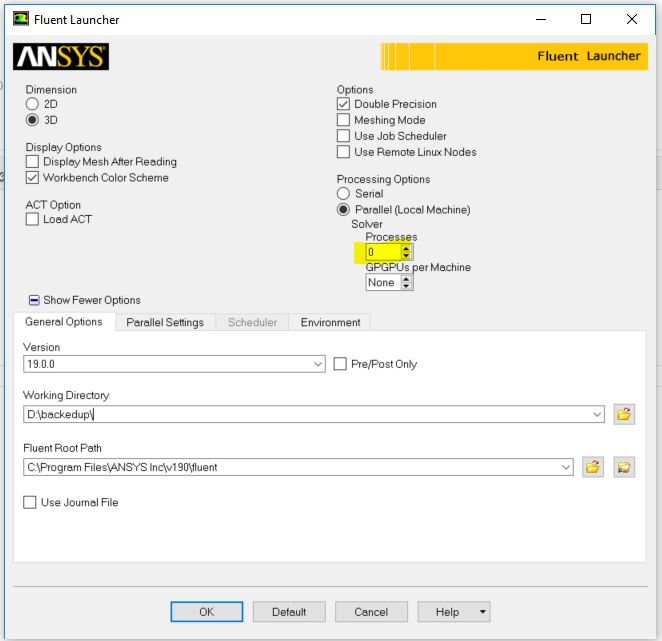Decrease GPGPUs per Machine value

click(x=406, y=286)
